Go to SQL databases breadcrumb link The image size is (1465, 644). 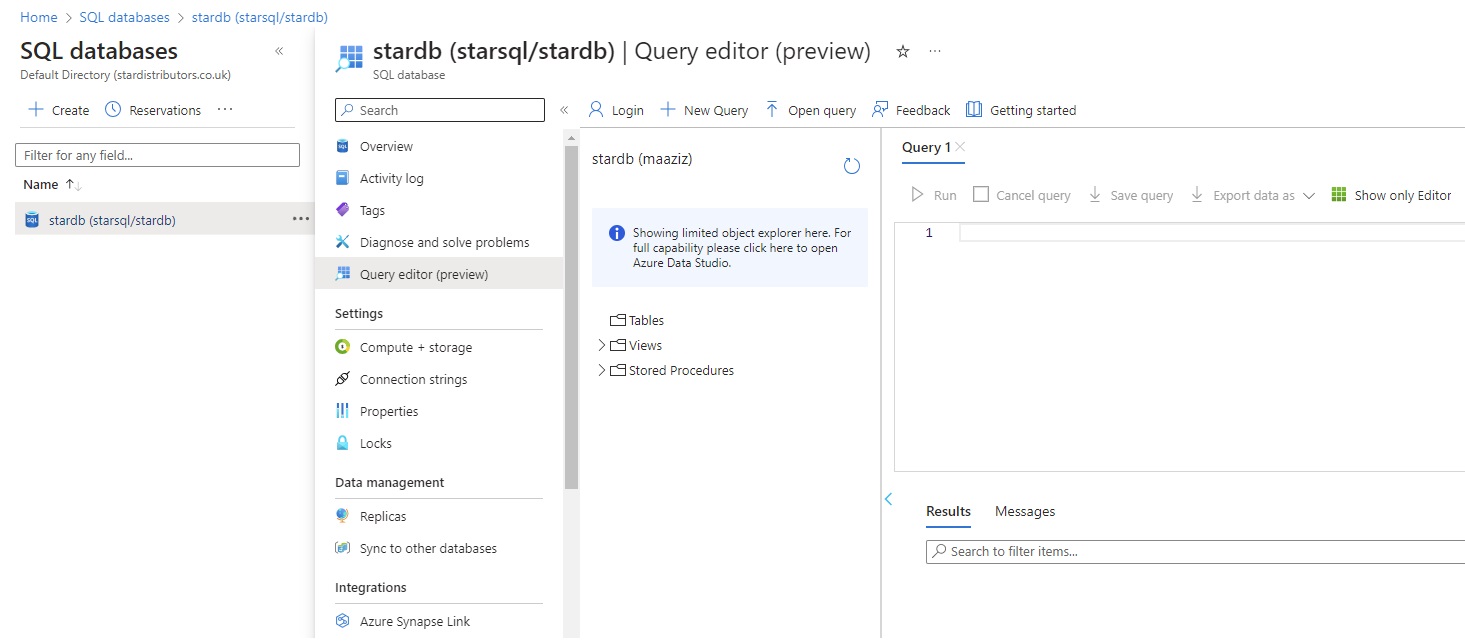click(x=124, y=17)
